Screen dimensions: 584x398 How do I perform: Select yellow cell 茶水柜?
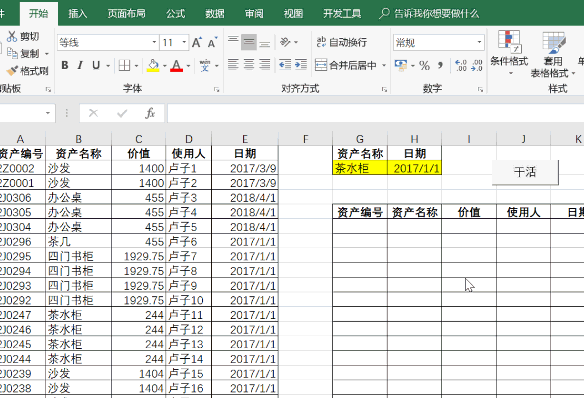point(360,168)
